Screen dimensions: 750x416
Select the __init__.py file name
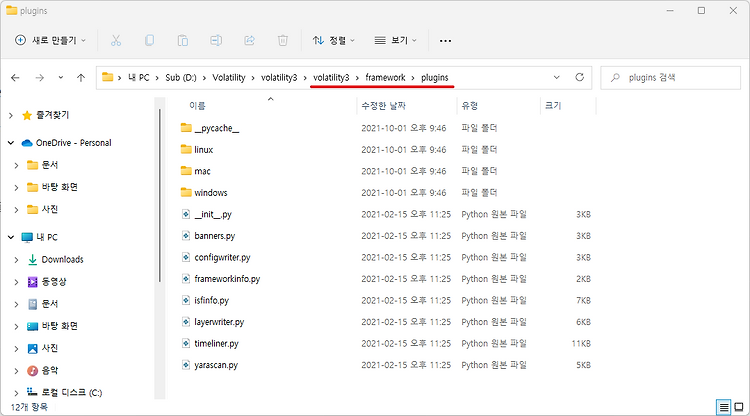(x=213, y=214)
